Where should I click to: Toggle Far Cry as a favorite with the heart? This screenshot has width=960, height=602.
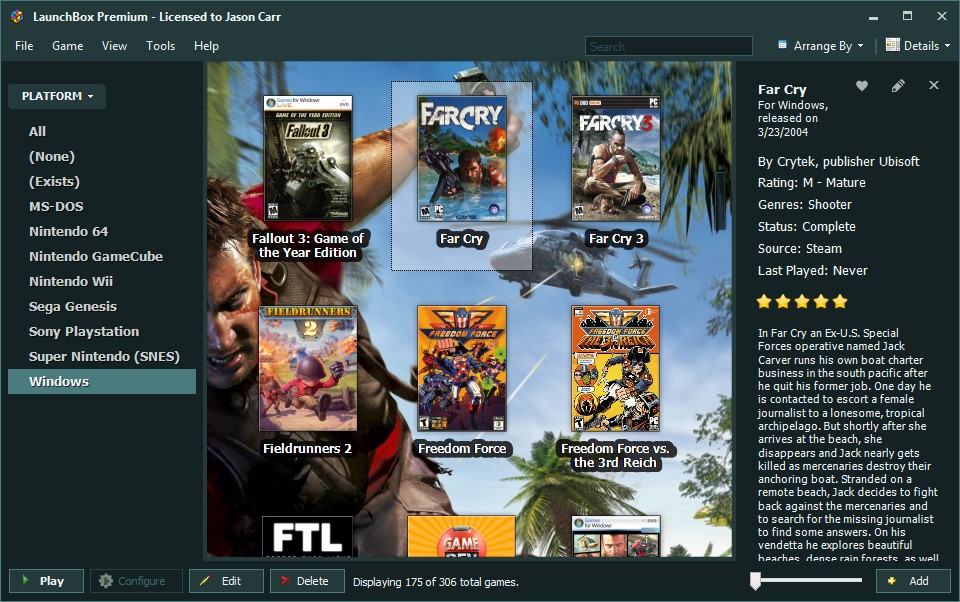click(861, 85)
